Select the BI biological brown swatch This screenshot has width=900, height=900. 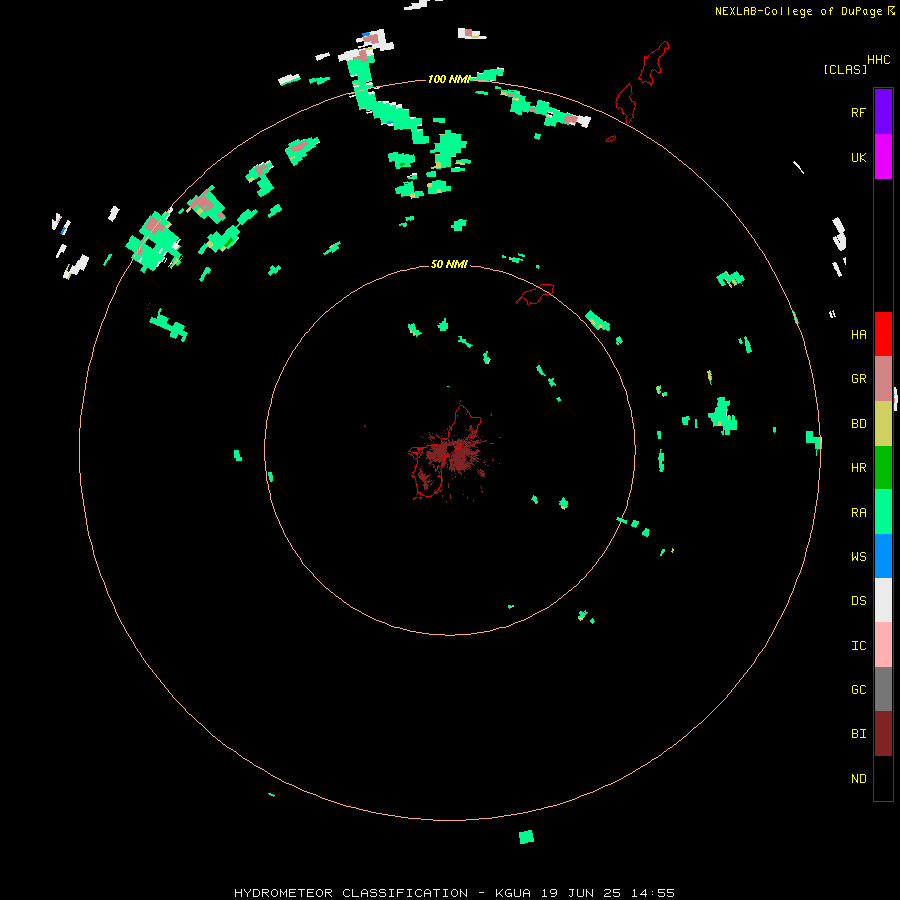pos(883,734)
